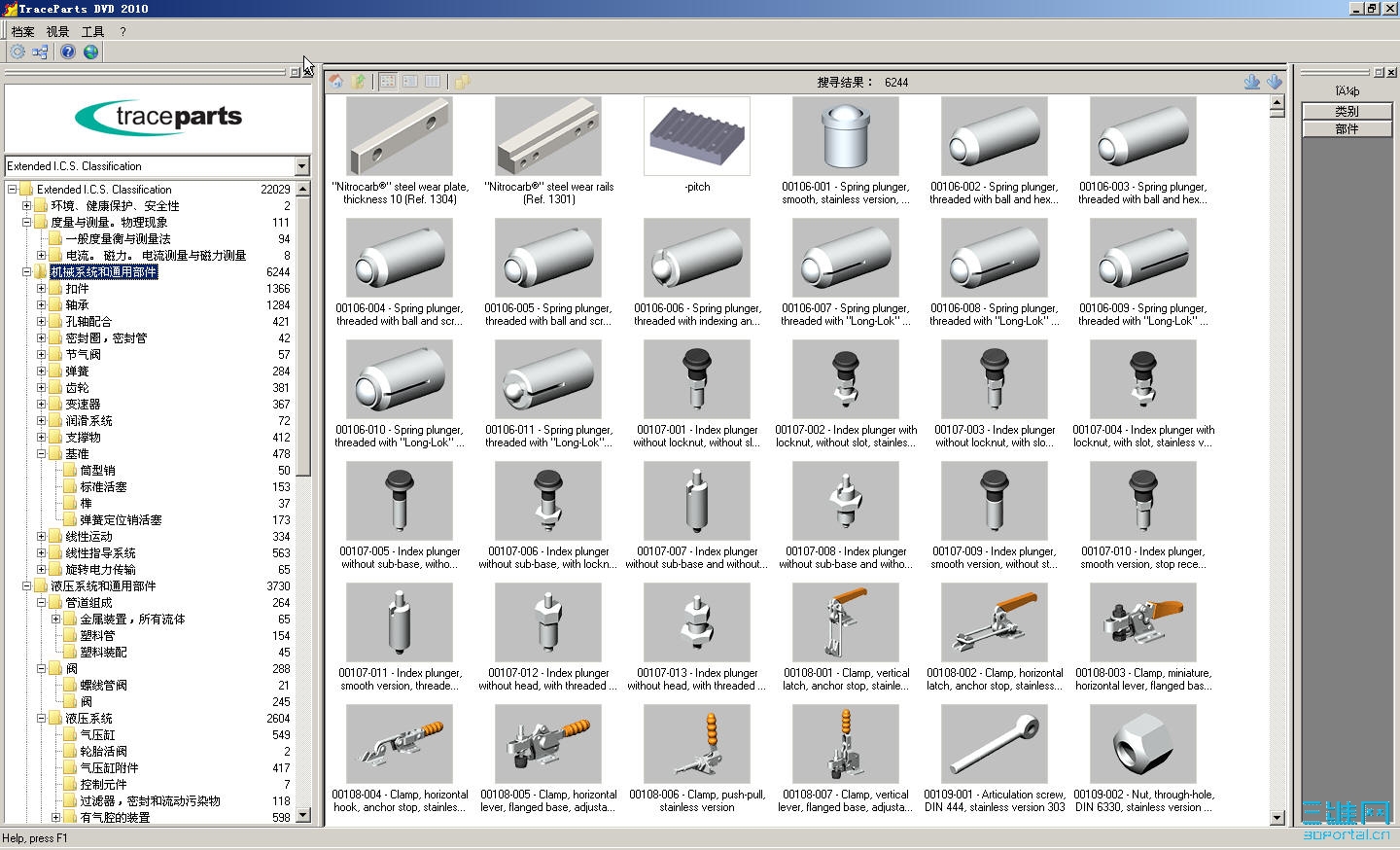The image size is (1400, 850).
Task: Open the 档案 menu
Action: tap(23, 31)
